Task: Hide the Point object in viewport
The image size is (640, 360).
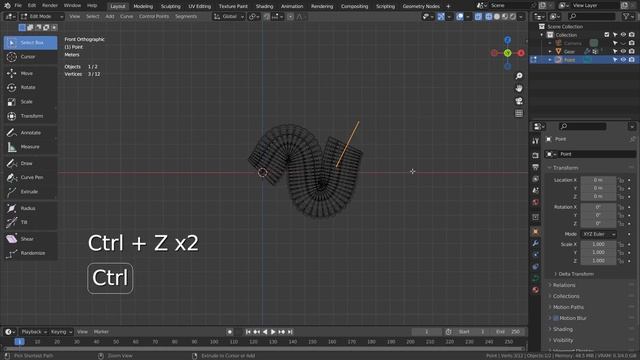Action: 623,60
